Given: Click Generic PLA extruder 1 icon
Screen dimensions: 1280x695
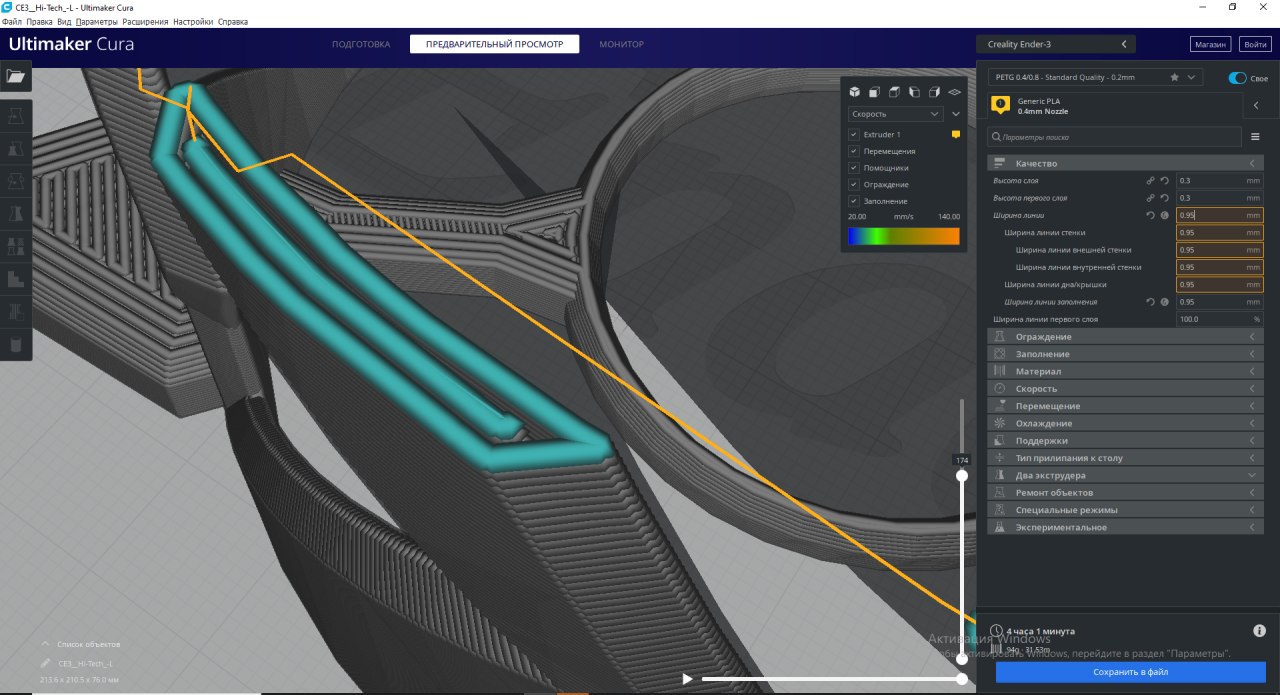Looking at the screenshot, I should (x=1000, y=105).
